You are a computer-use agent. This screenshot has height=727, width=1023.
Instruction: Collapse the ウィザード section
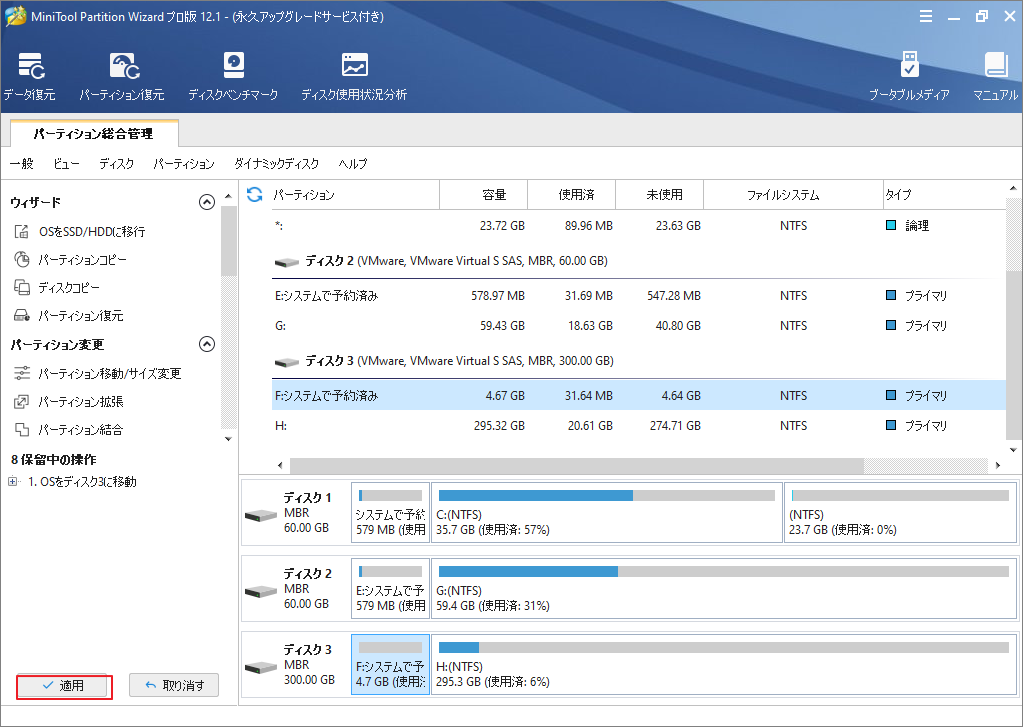pyautogui.click(x=207, y=202)
